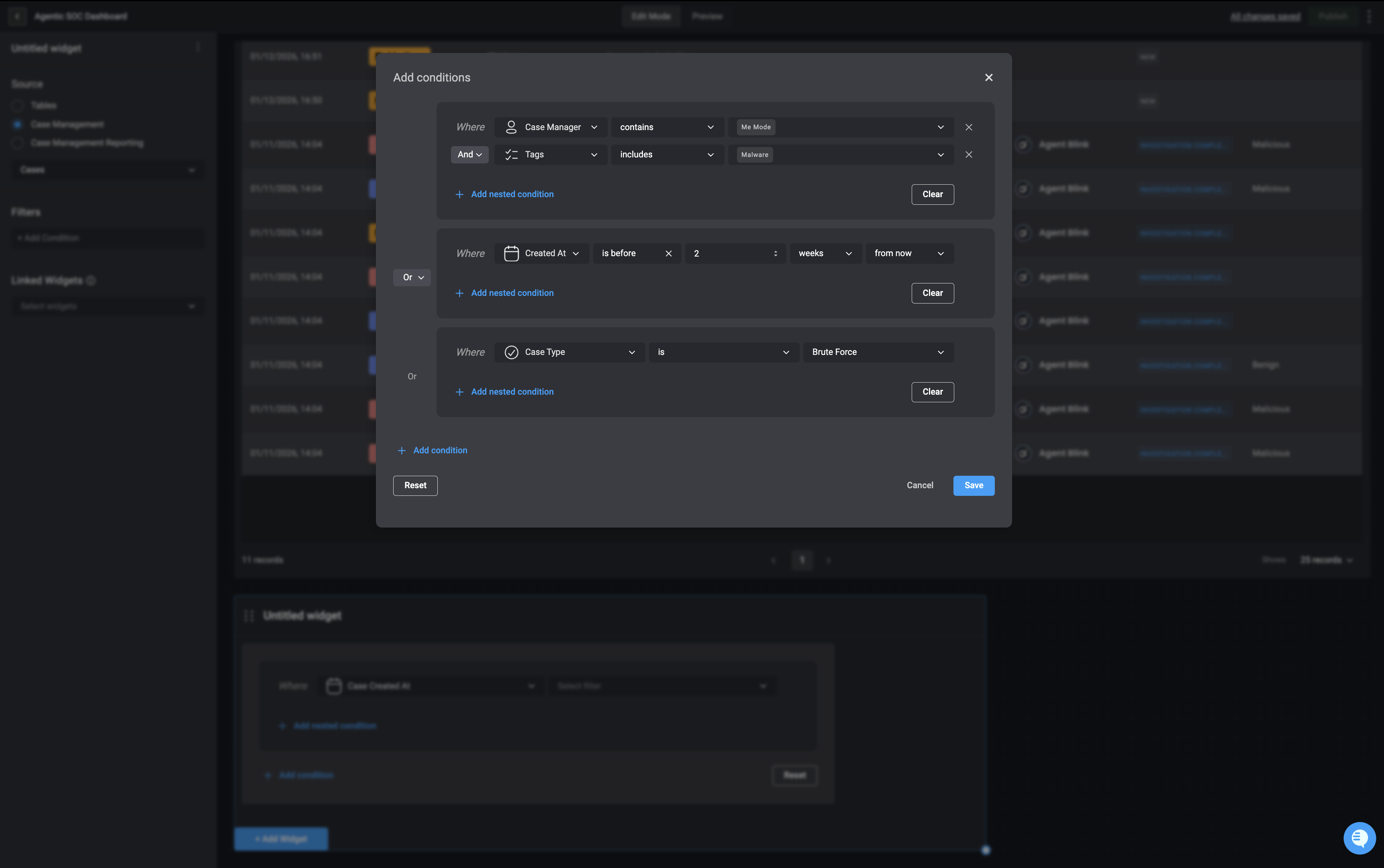Screen dimensions: 1384x868
Task: Toggle the And operator dropdown
Action: point(469,155)
